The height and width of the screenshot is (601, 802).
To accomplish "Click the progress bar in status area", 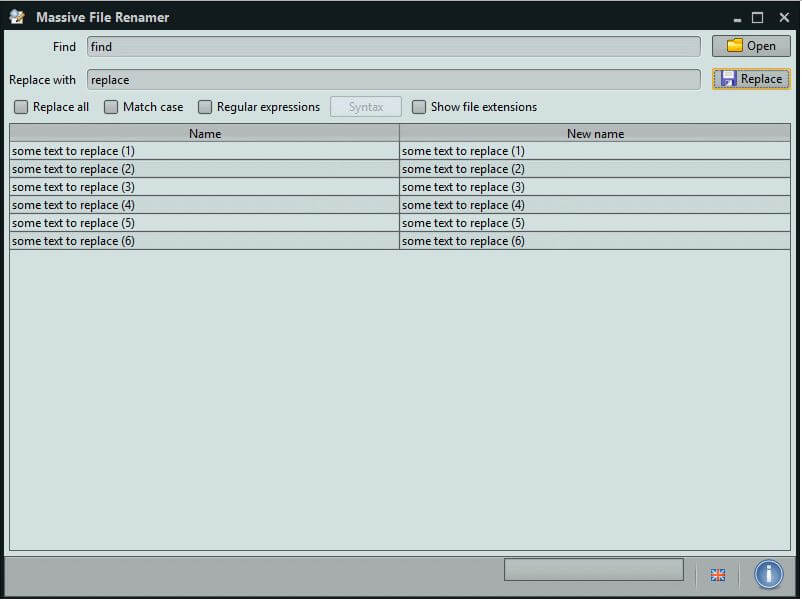I will [593, 570].
